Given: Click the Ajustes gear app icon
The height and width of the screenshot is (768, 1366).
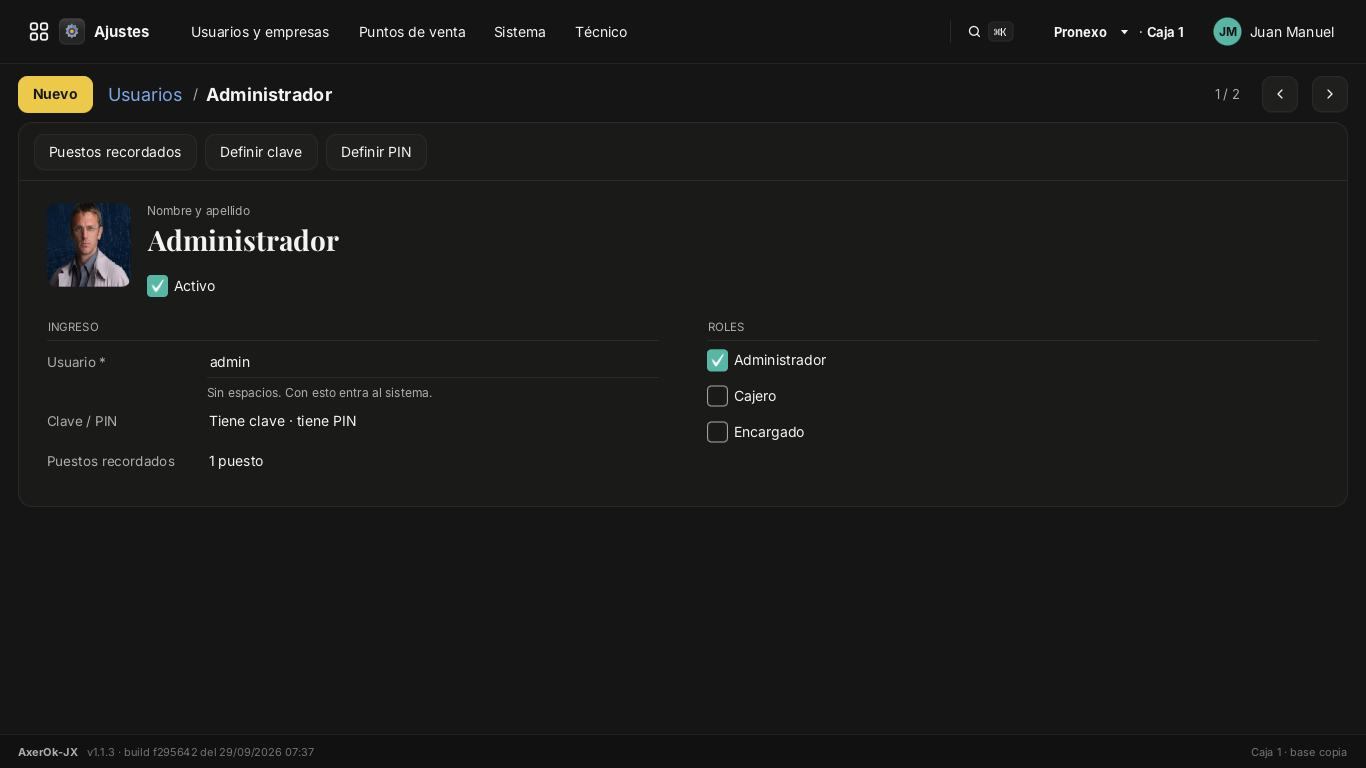Looking at the screenshot, I should click(72, 32).
